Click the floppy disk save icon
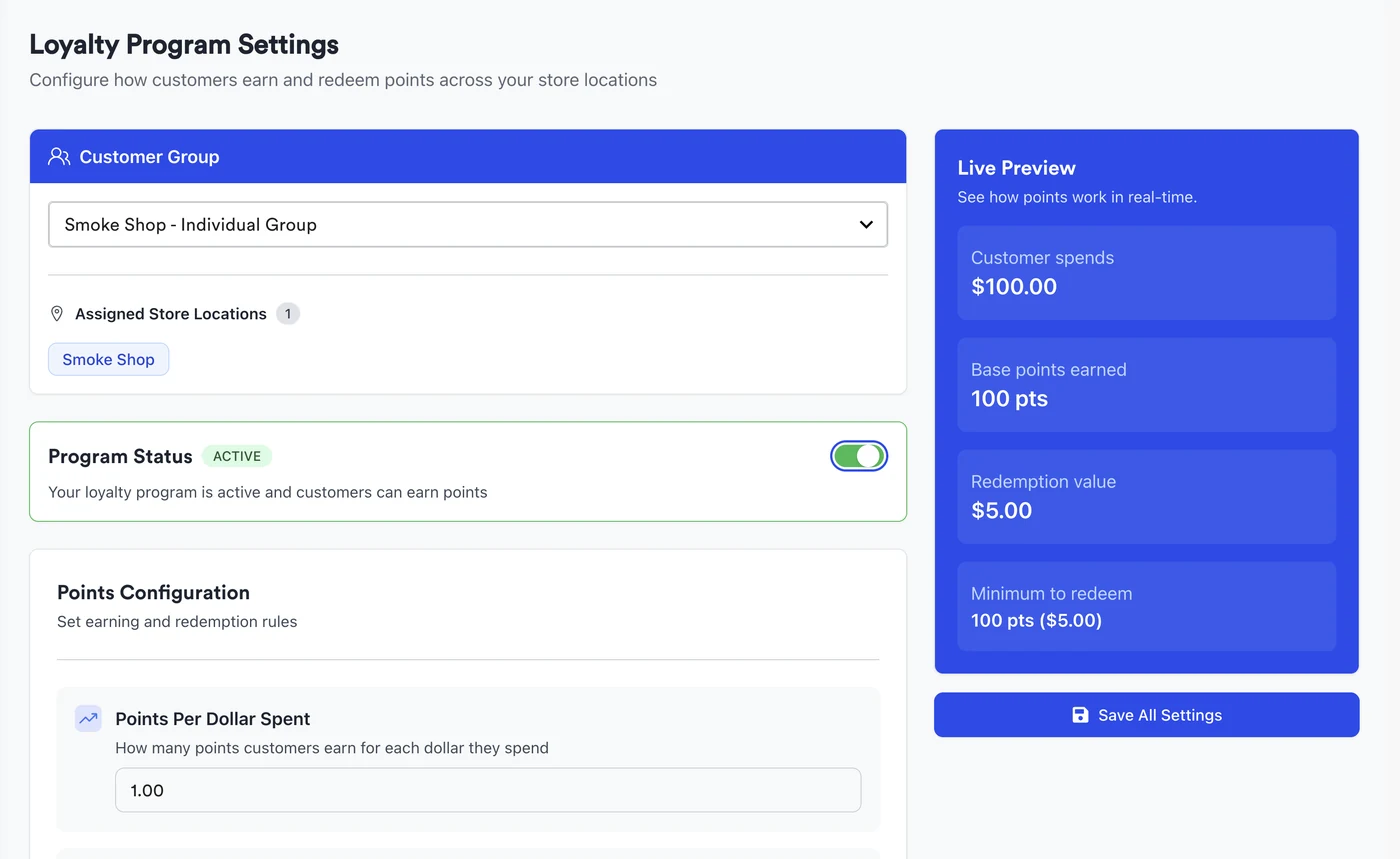Image resolution: width=1400 pixels, height=859 pixels. coord(1080,715)
